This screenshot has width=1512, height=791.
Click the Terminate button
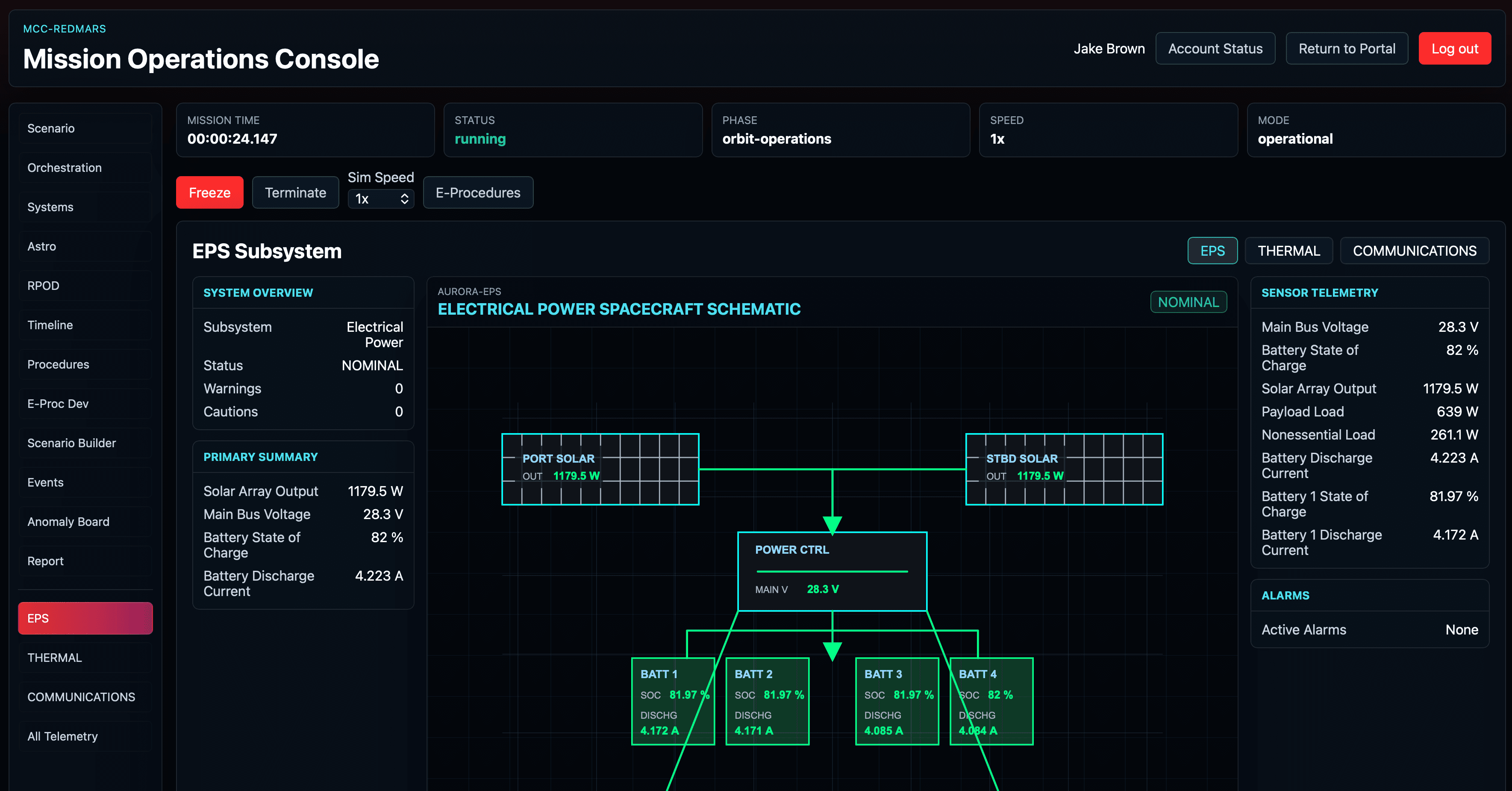(x=295, y=192)
